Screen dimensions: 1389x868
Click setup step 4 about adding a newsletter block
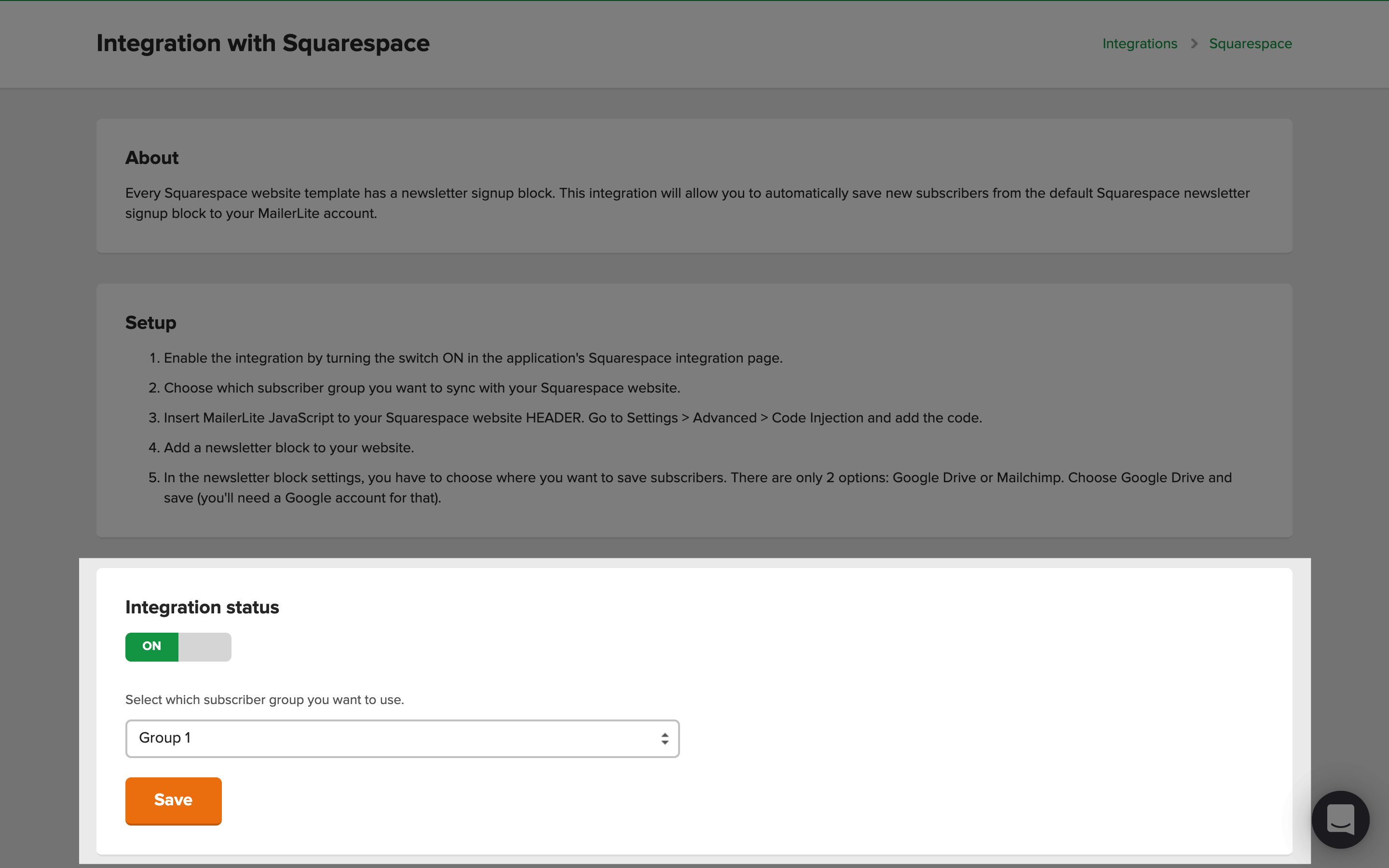tap(289, 448)
